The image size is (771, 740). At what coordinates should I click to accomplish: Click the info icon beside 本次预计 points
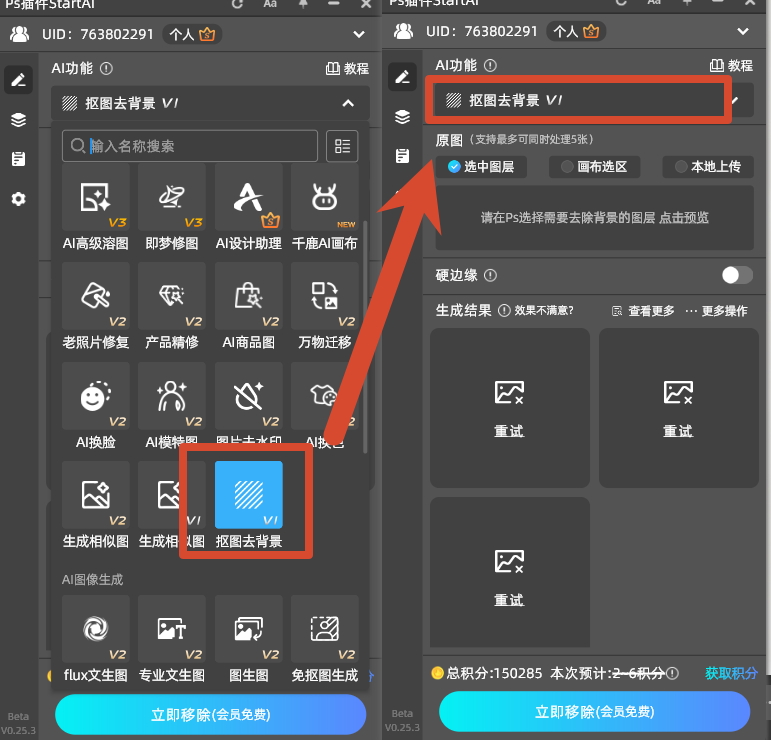pyautogui.click(x=672, y=673)
